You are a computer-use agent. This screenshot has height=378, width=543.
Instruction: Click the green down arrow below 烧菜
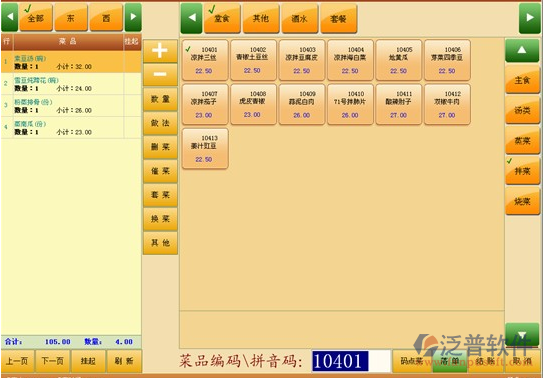[x=522, y=334]
